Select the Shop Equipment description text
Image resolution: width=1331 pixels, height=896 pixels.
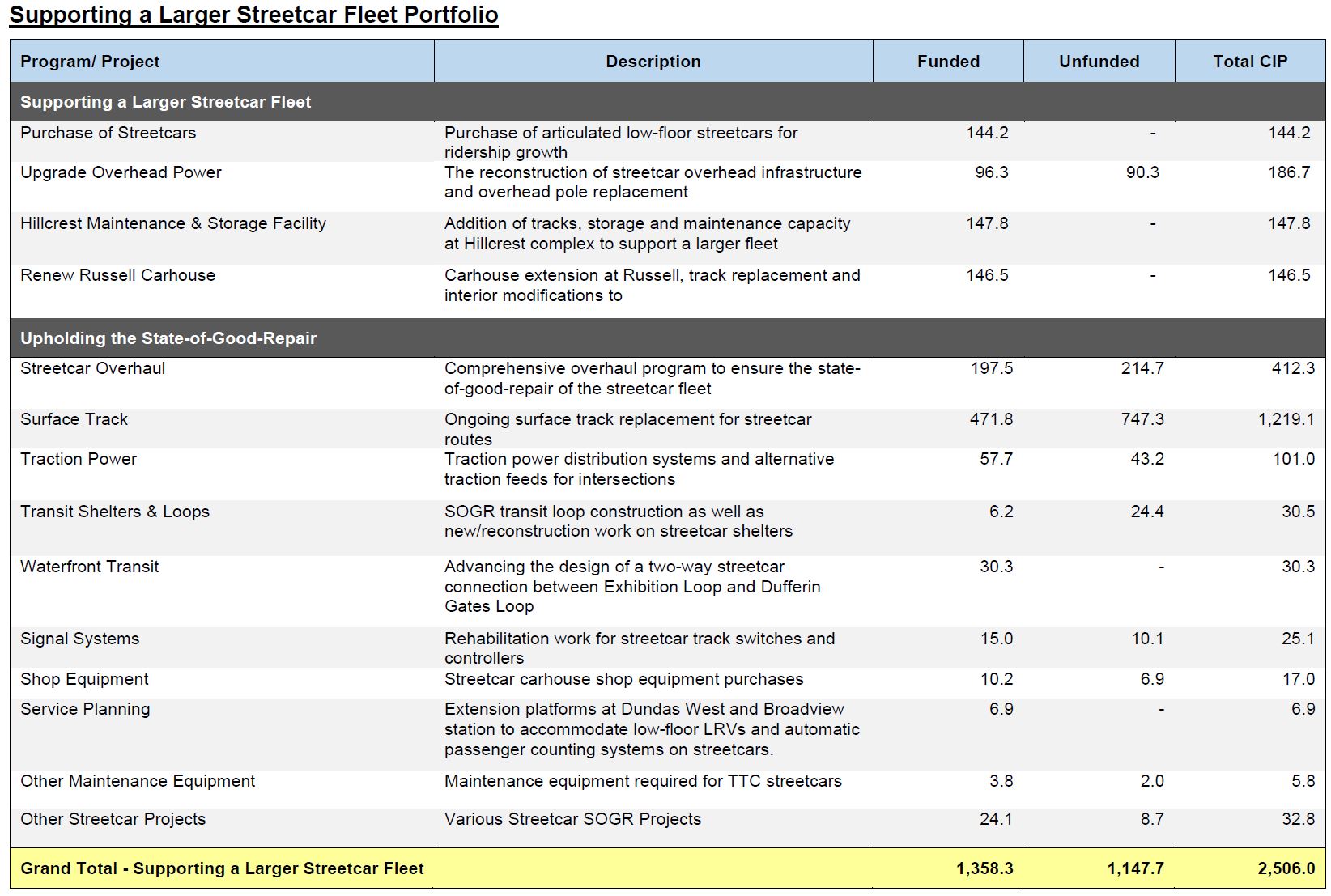623,679
